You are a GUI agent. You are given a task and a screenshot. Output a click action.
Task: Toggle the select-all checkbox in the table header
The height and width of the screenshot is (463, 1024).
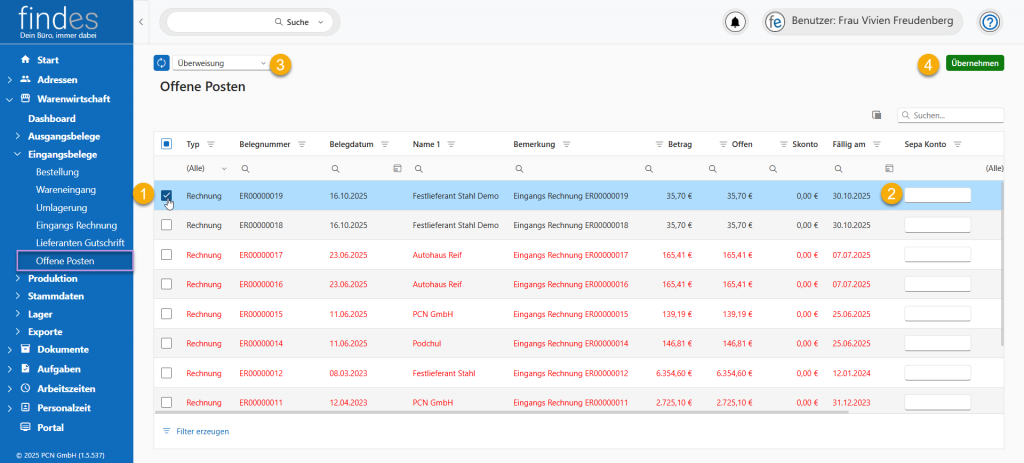[x=167, y=144]
